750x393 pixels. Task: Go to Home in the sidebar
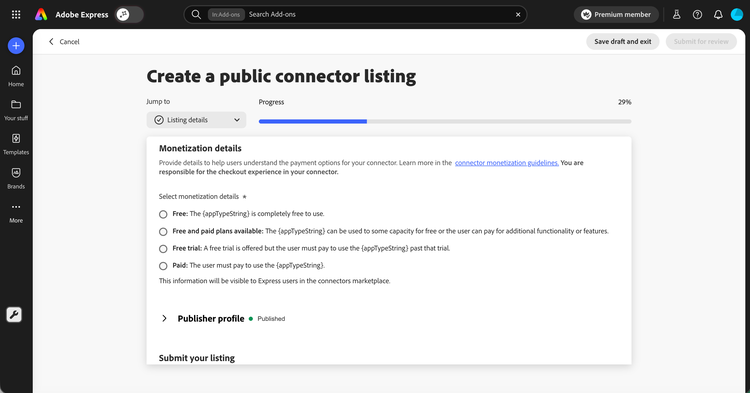[16, 76]
